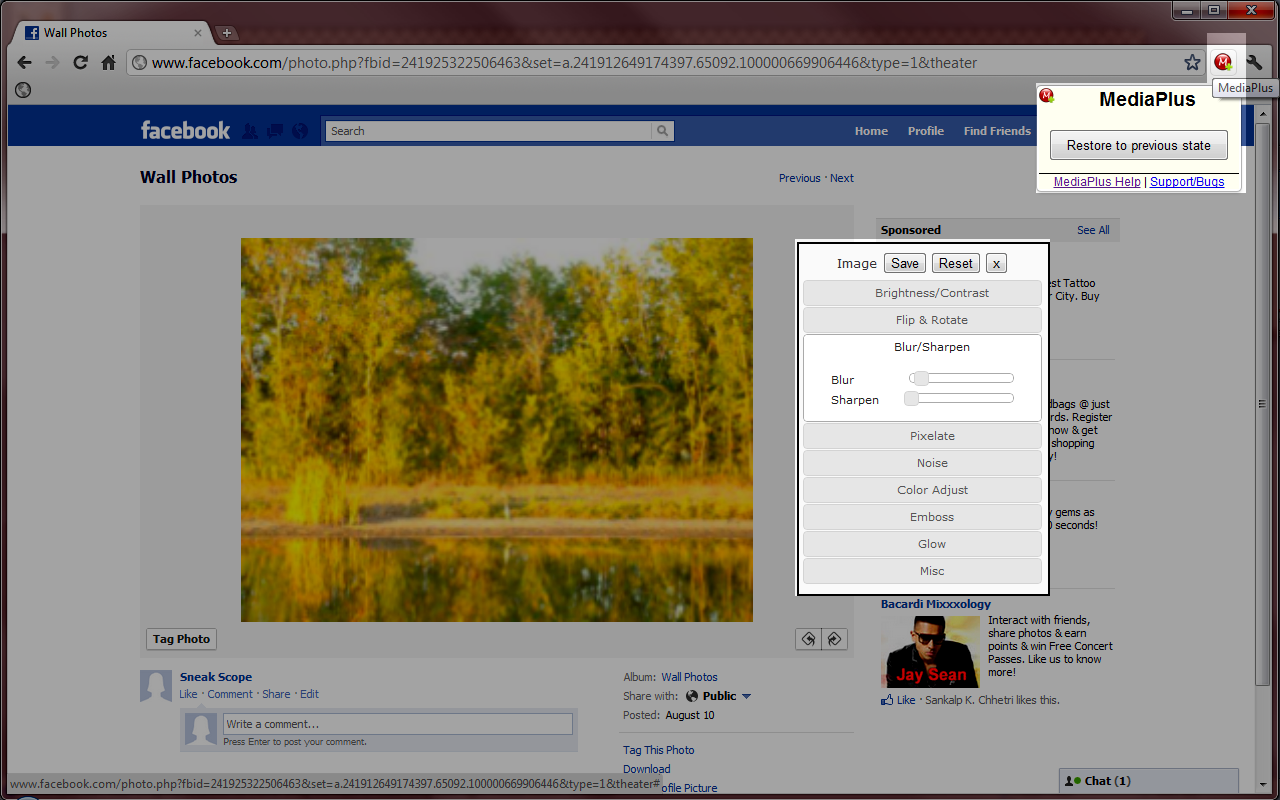
Task: Close the Wall Photos tab
Action: click(198, 33)
